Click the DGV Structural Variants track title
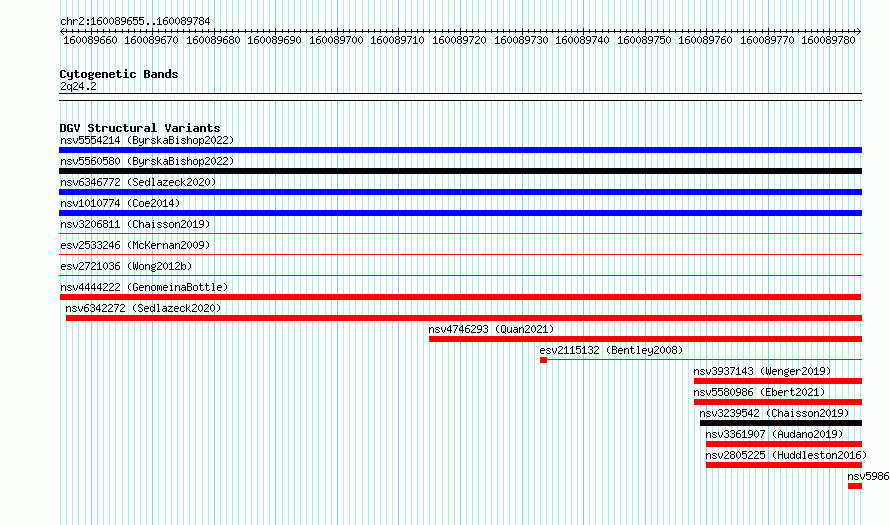 click(140, 128)
